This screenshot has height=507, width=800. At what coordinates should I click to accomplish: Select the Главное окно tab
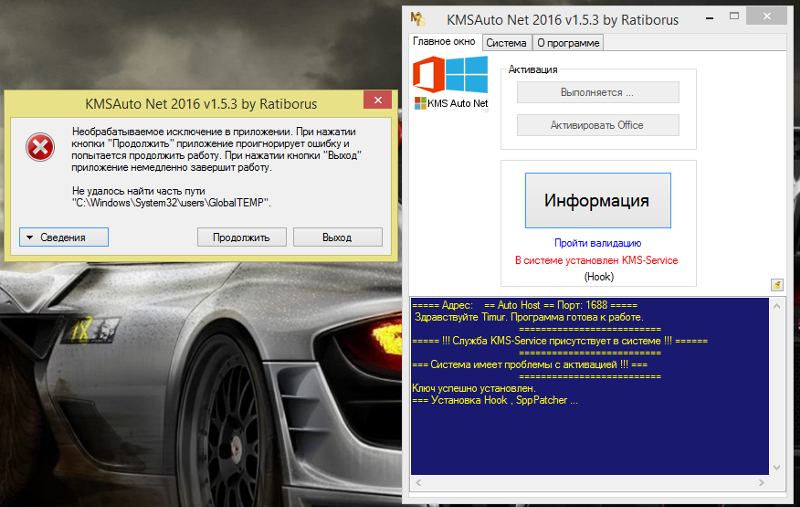coord(444,43)
